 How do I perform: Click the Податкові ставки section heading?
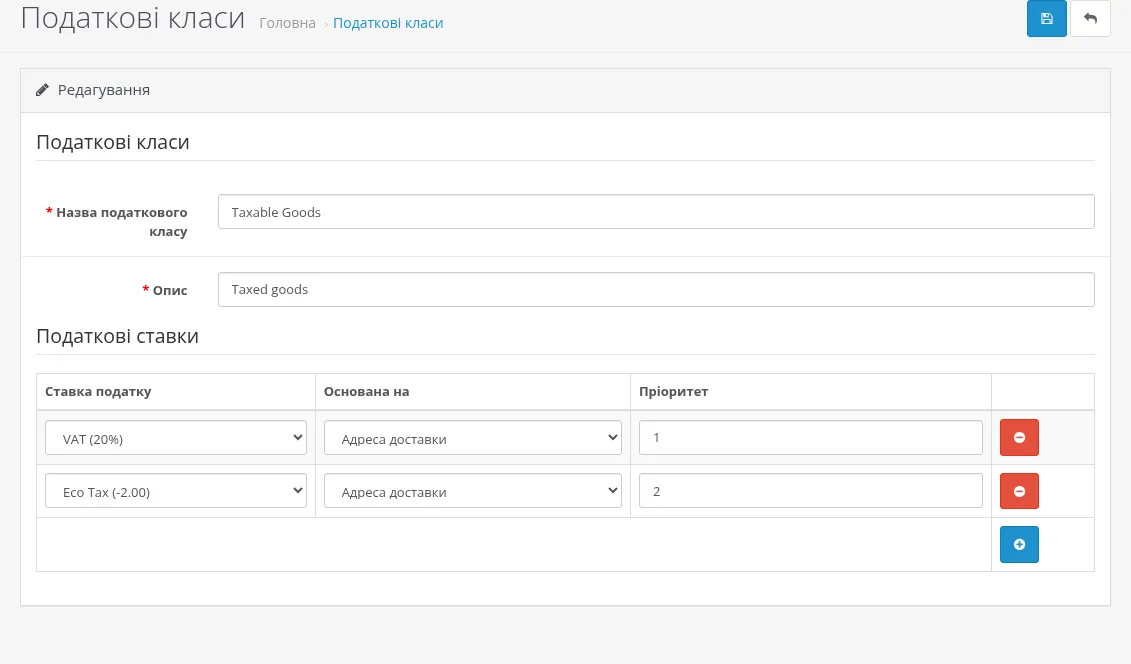coord(118,337)
